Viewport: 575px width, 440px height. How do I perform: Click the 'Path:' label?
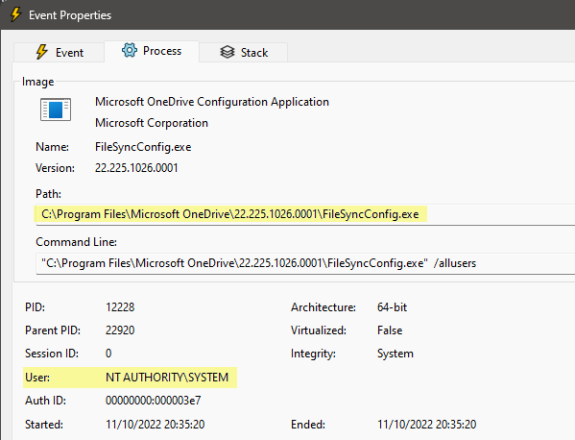click(48, 194)
